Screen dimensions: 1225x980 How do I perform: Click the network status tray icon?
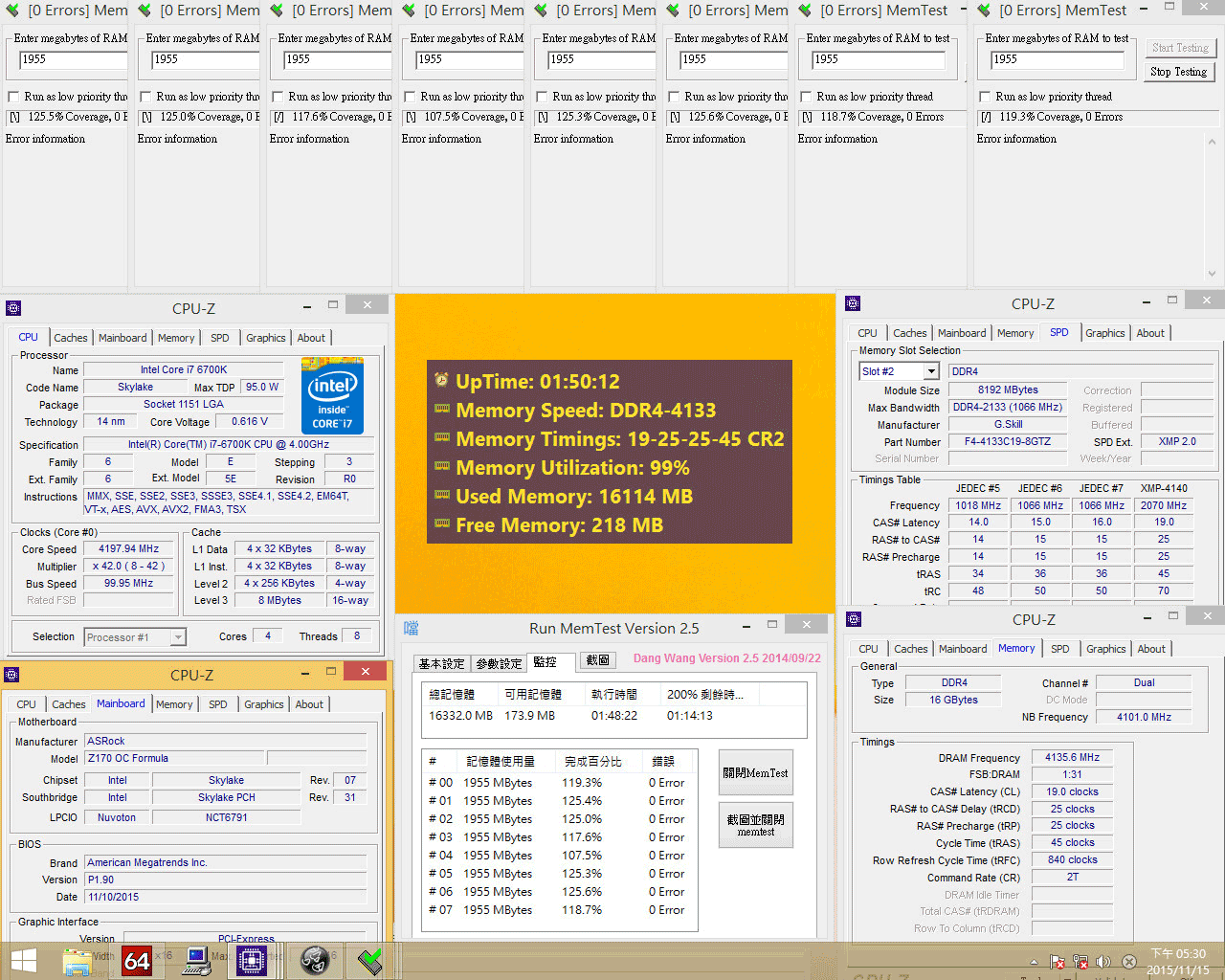1080,962
